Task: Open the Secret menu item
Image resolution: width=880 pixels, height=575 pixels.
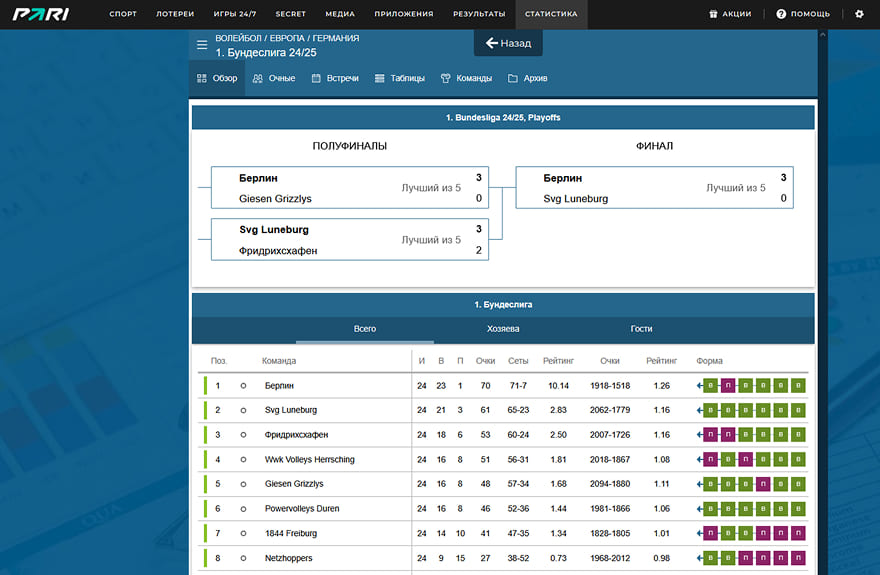Action: coord(290,14)
